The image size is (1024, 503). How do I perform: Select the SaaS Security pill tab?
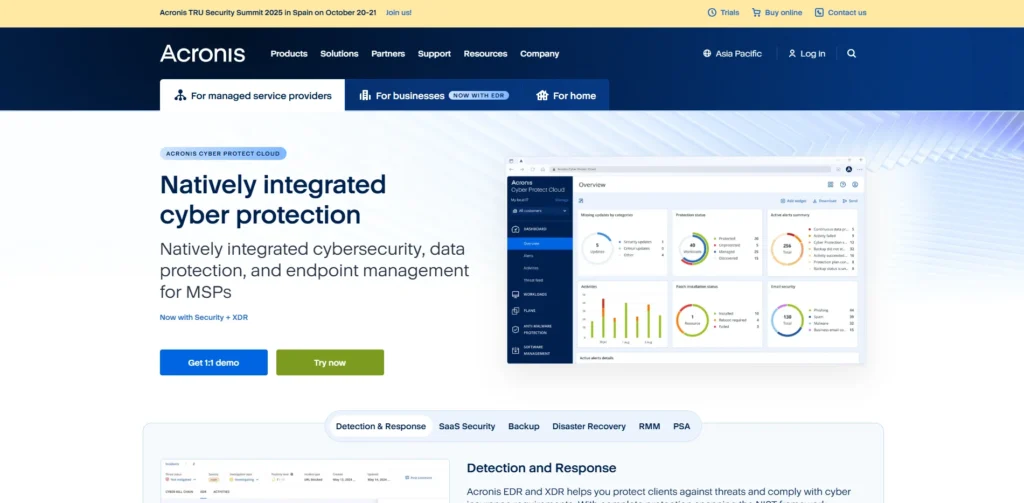(467, 426)
